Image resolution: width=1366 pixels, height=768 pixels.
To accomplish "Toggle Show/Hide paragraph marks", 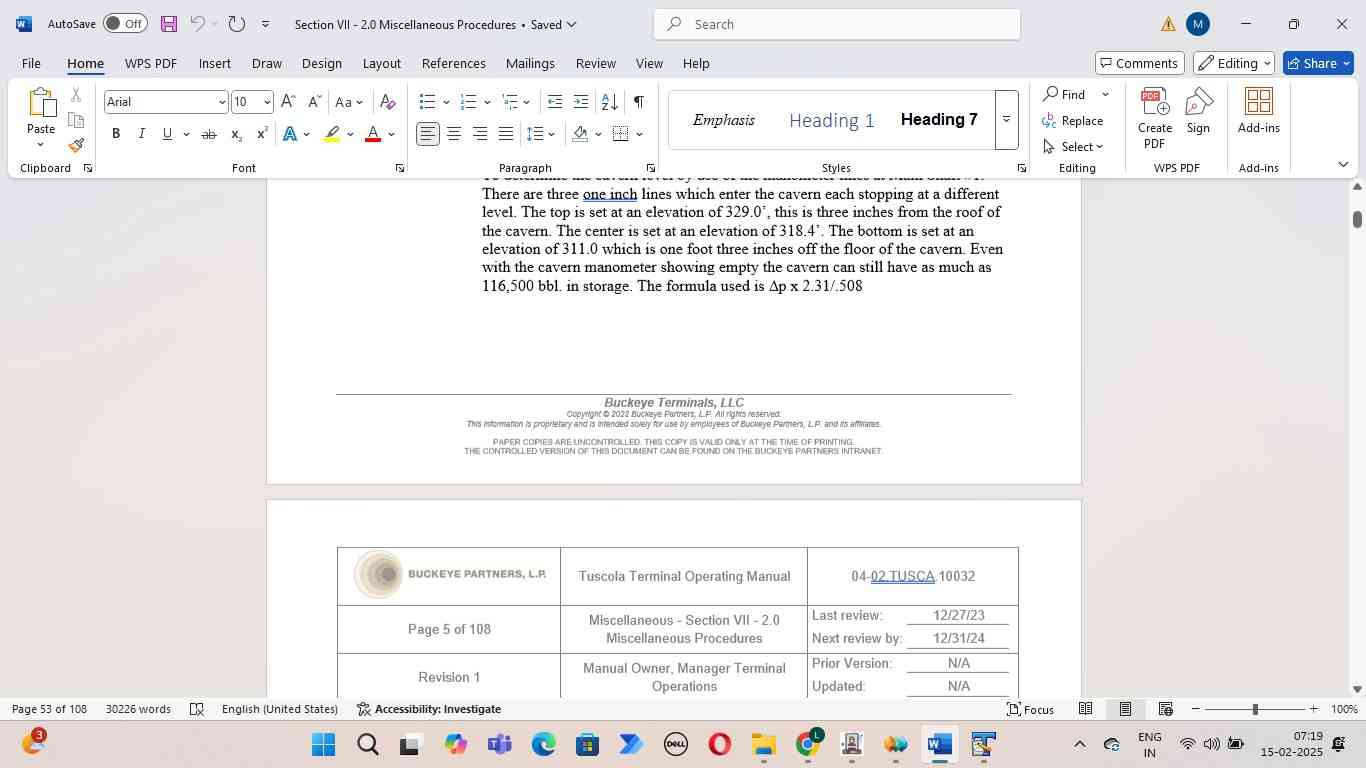I will [638, 102].
